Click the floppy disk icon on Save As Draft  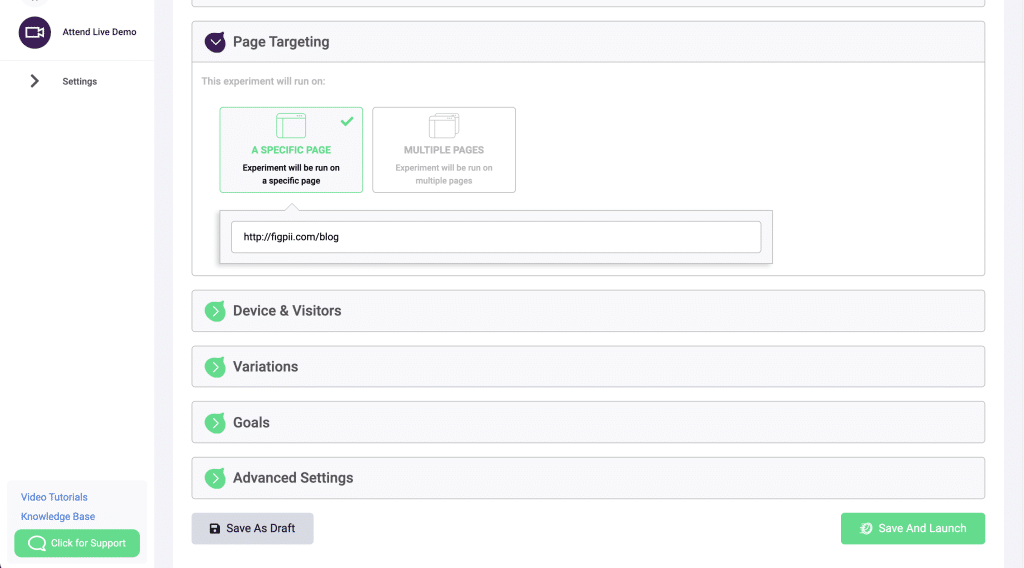click(214, 529)
